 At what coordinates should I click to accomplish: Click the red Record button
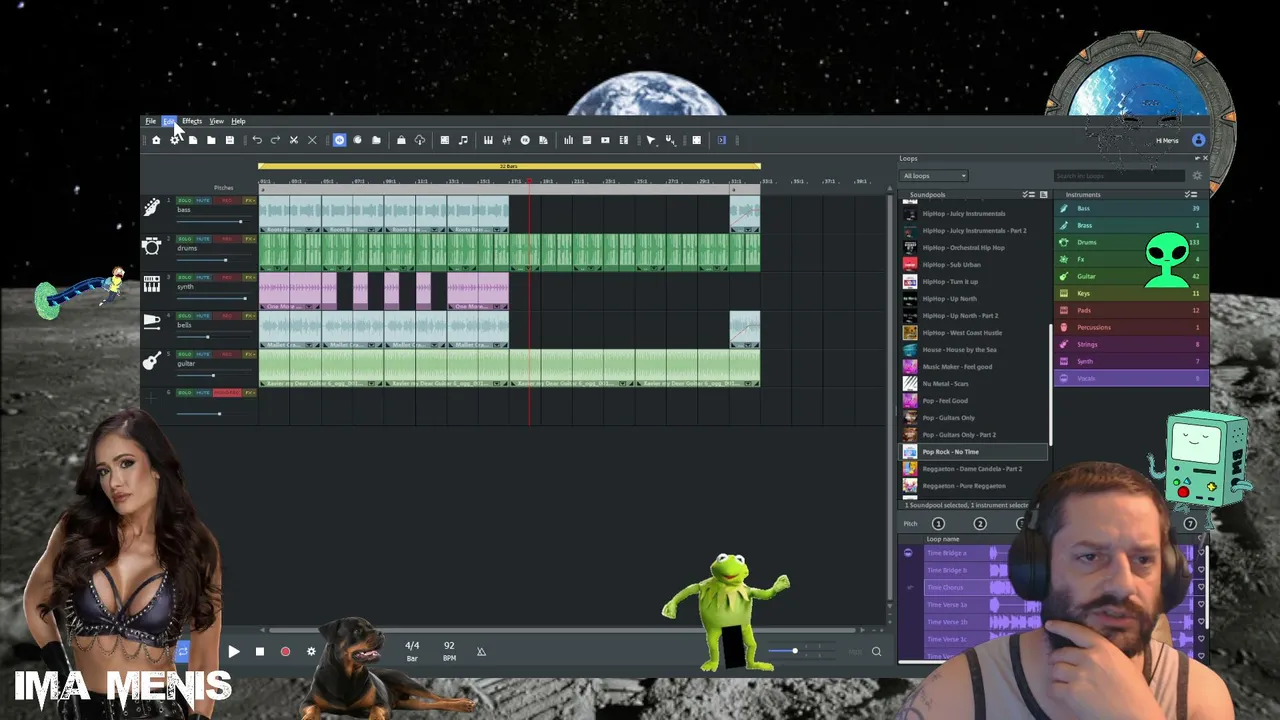[285, 651]
